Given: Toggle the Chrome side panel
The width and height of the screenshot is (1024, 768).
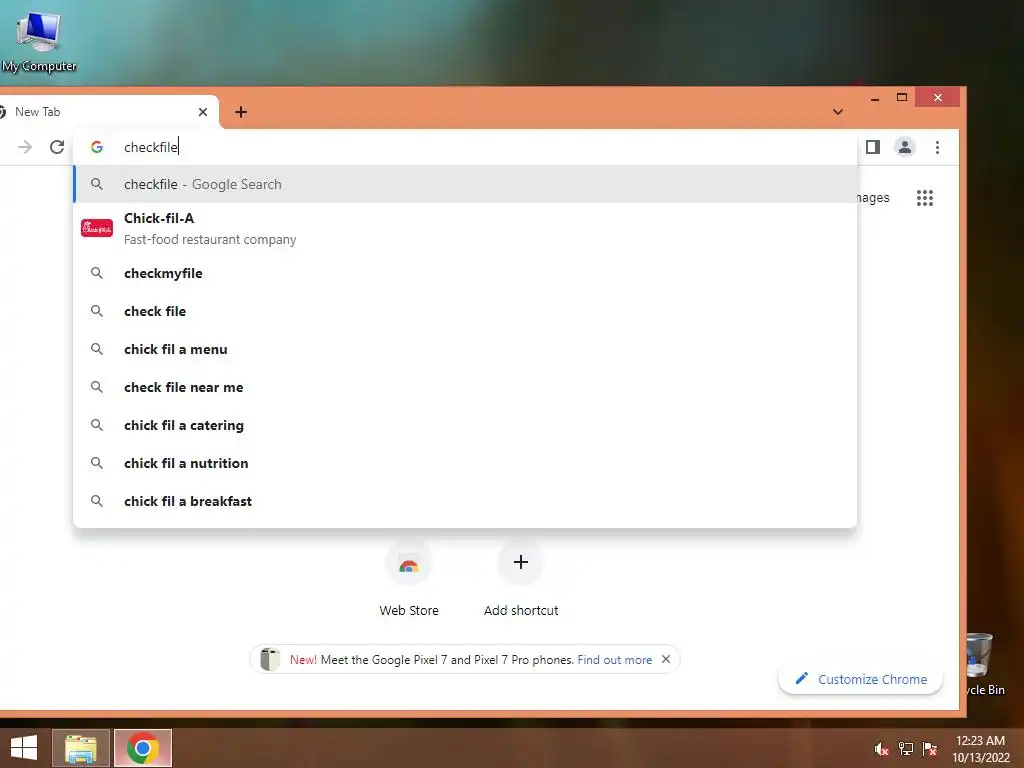Looking at the screenshot, I should point(872,147).
